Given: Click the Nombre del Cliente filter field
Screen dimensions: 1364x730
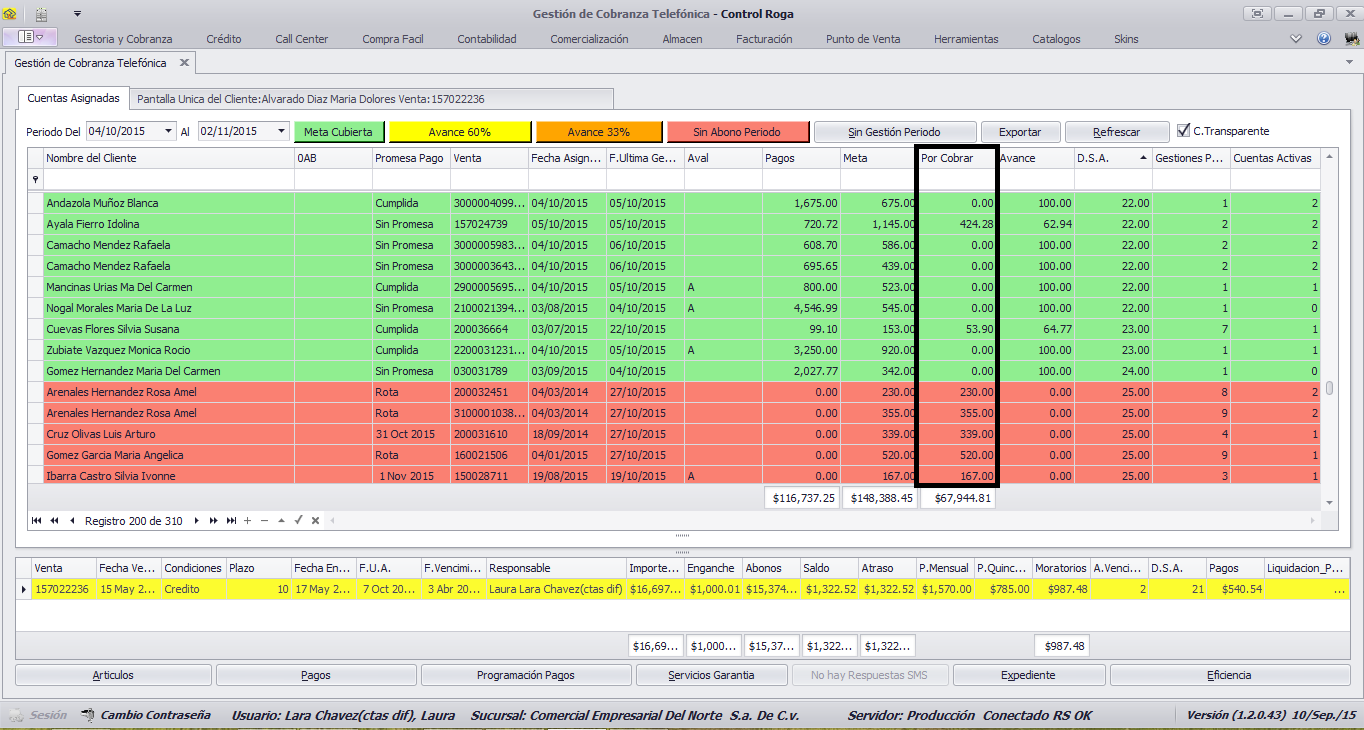Looking at the screenshot, I should [169, 179].
